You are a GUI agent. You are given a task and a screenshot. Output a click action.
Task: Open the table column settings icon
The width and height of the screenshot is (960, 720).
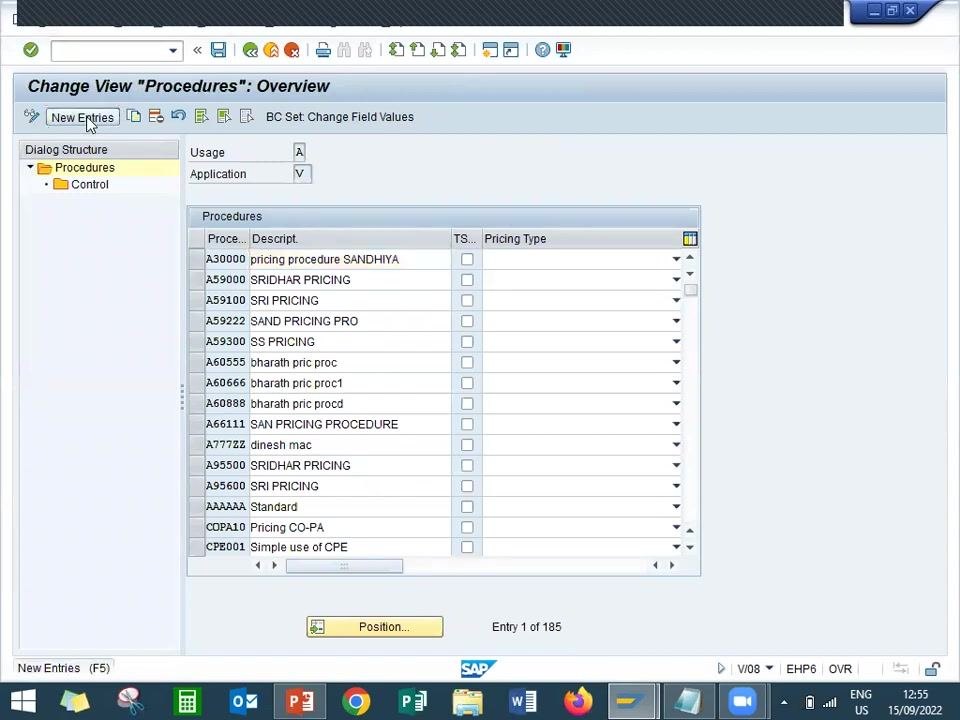tap(690, 239)
